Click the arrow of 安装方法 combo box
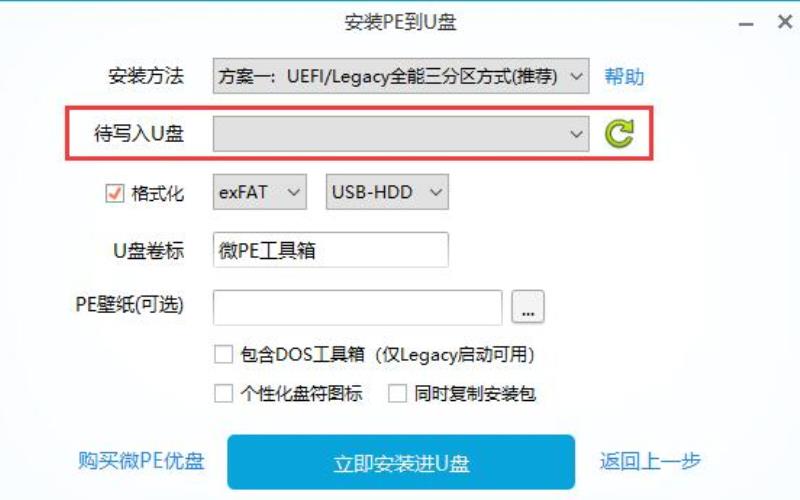Screen dimensions: 800x500 pos(577,77)
